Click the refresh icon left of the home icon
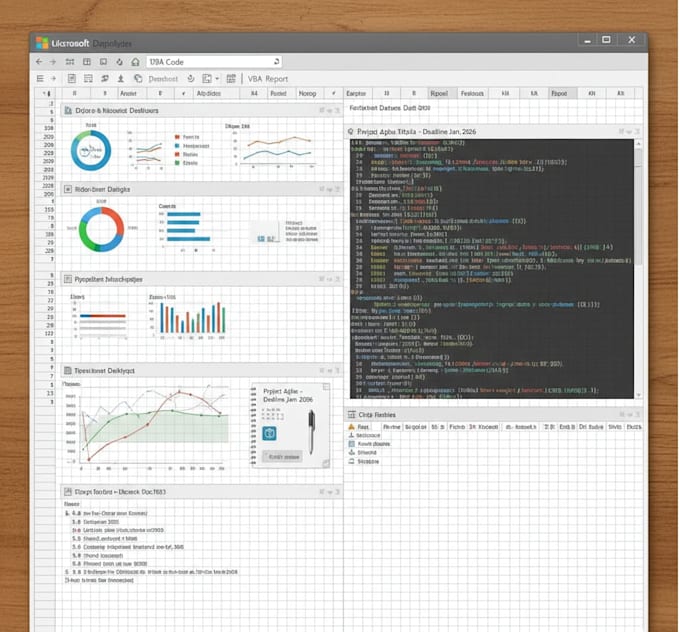The width and height of the screenshot is (680, 632). click(119, 62)
